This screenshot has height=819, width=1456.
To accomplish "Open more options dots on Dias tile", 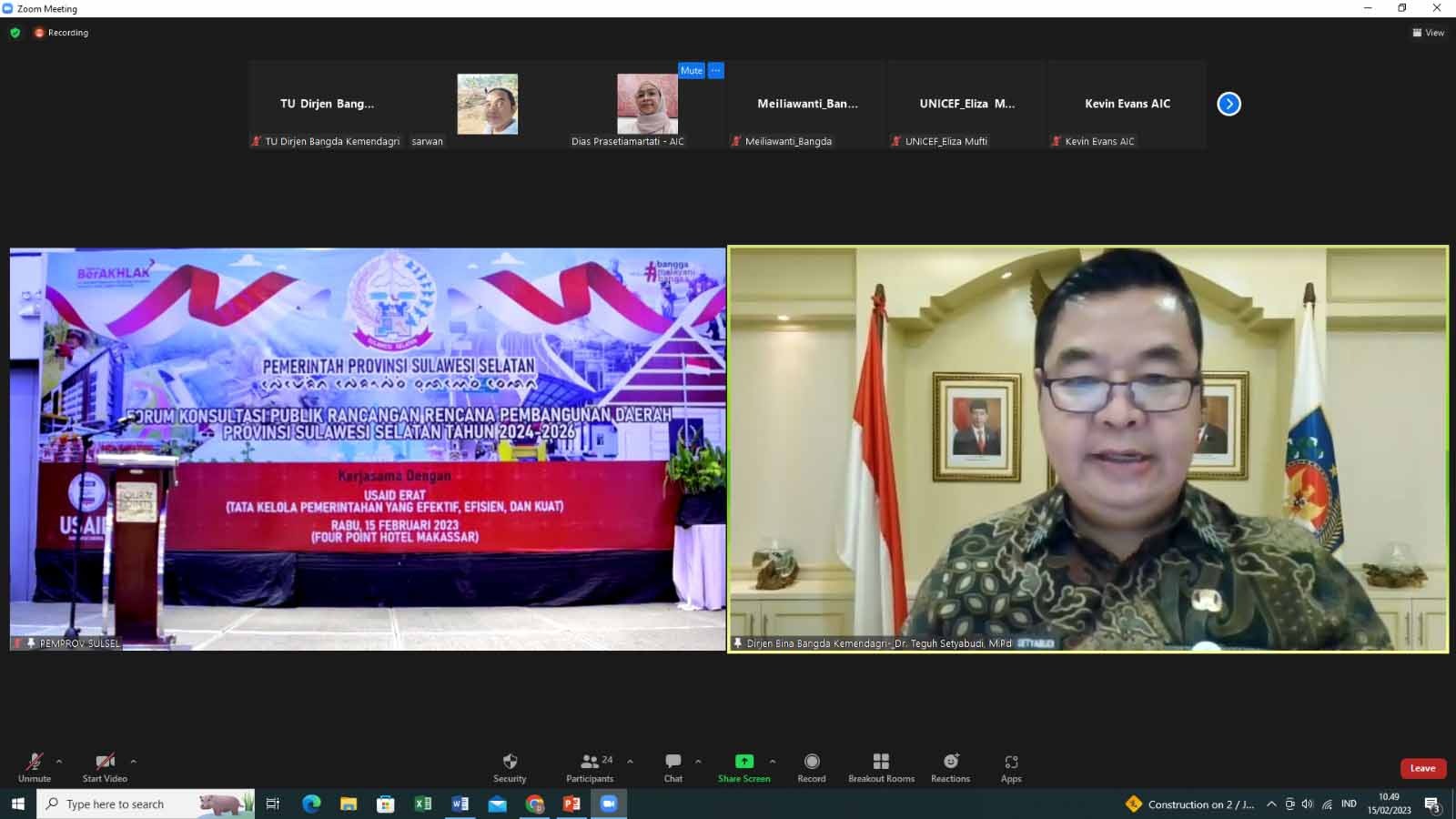I will [715, 70].
